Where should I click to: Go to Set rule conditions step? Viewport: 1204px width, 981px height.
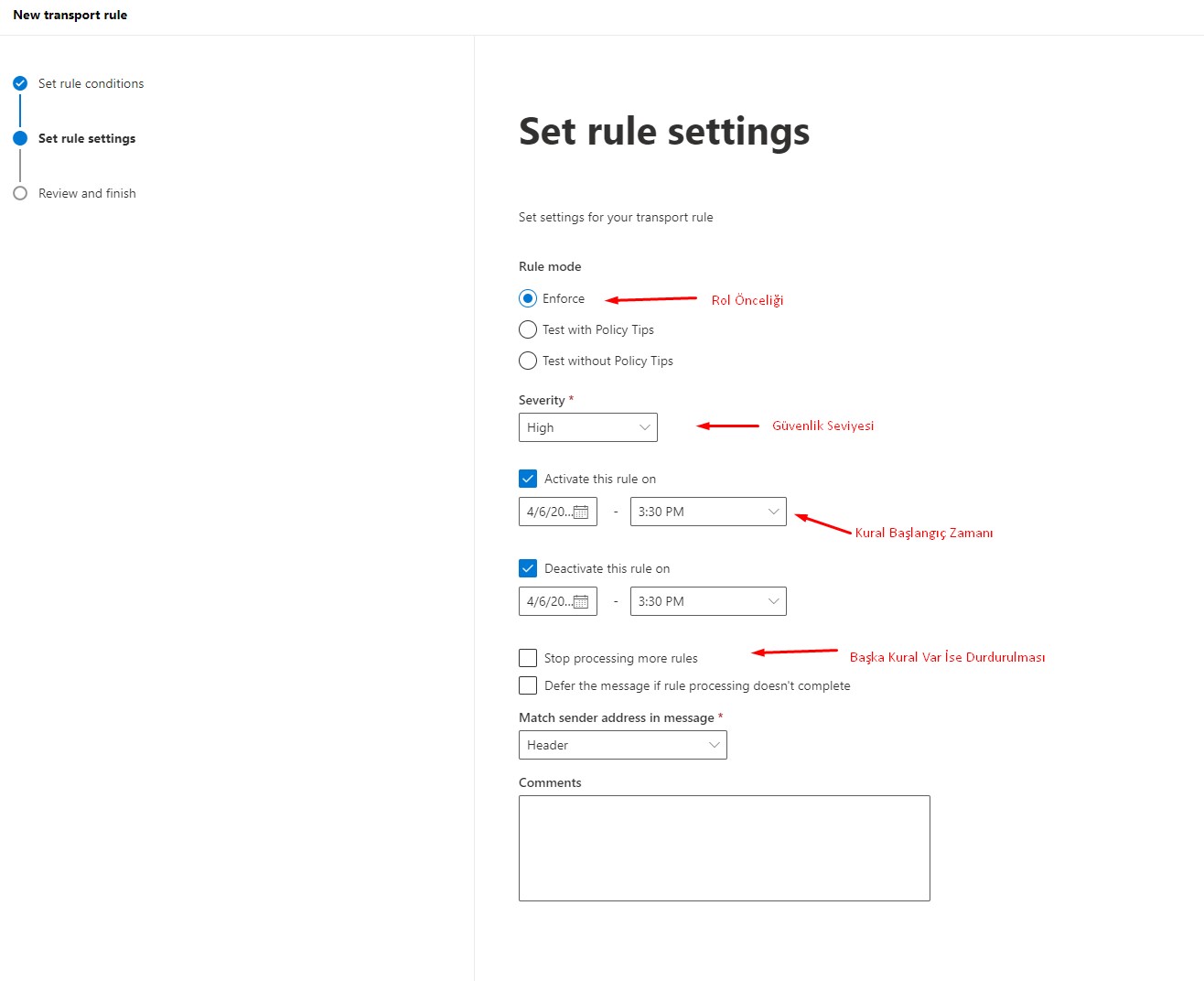[91, 83]
